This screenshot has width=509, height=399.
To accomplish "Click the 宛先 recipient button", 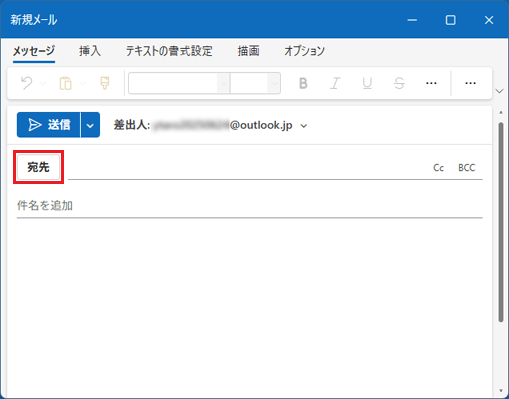I will [x=38, y=167].
